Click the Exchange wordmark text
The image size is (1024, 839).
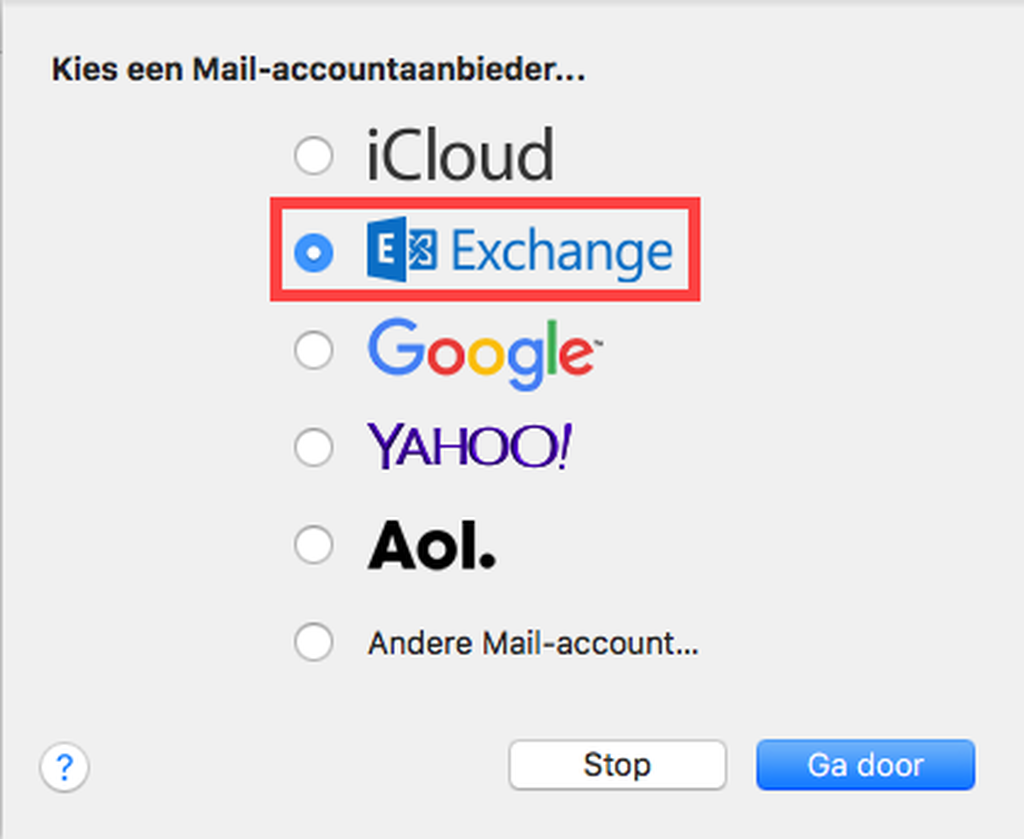tap(562, 253)
